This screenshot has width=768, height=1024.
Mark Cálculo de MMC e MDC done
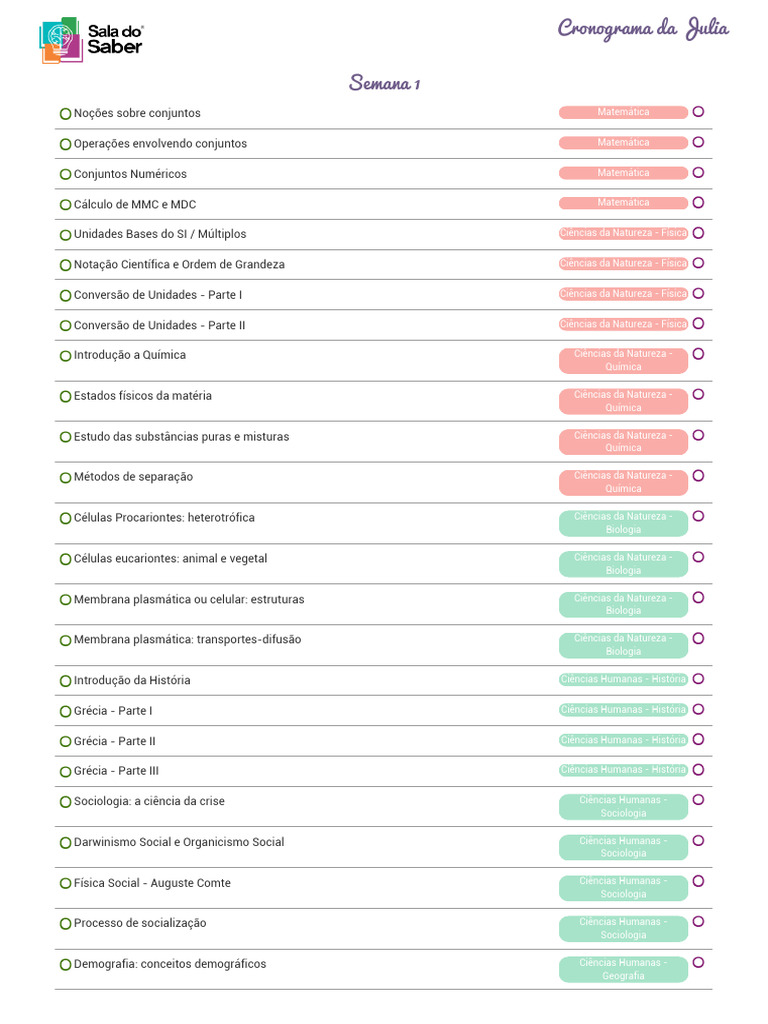pyautogui.click(x=66, y=205)
